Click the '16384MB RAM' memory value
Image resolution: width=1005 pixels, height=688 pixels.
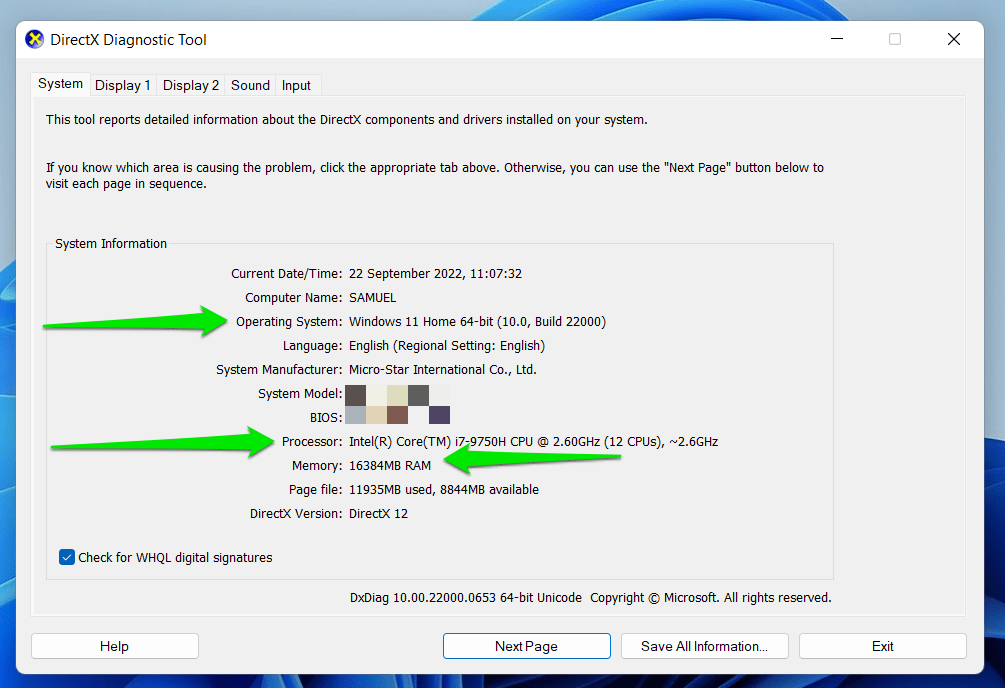click(390, 466)
